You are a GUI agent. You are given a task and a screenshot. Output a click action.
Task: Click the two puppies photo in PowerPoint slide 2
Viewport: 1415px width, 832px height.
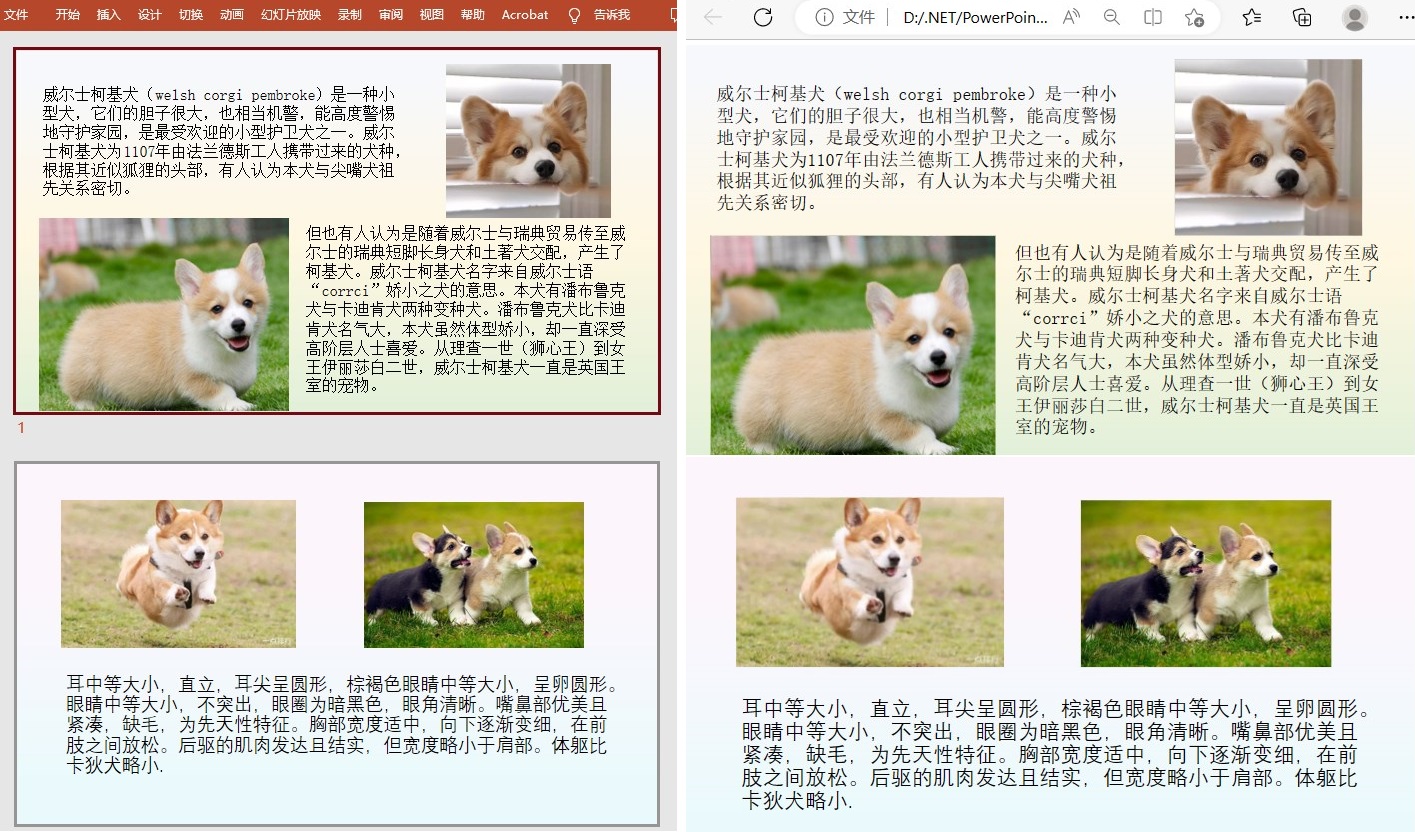click(474, 575)
